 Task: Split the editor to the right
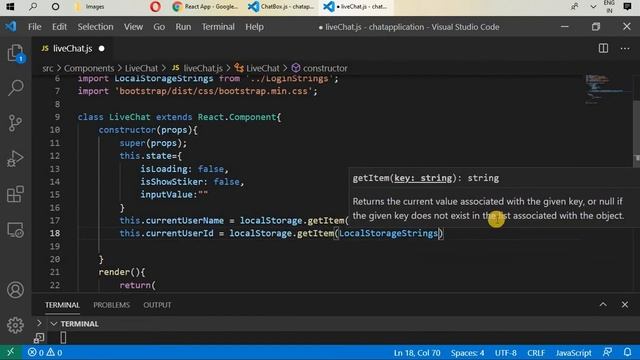(x=603, y=48)
